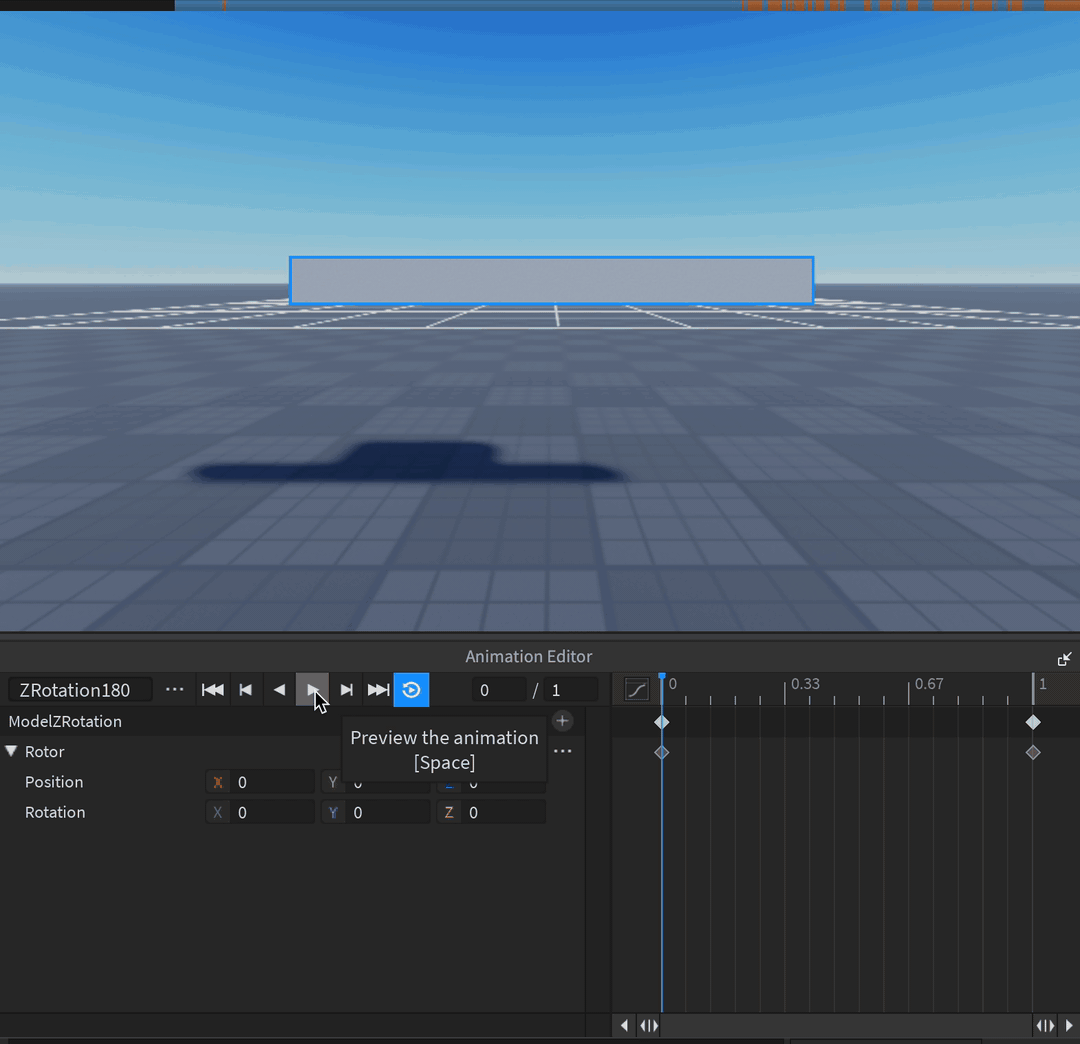Open the Rotor track options menu
Screen dimensions: 1080x1044
[563, 751]
